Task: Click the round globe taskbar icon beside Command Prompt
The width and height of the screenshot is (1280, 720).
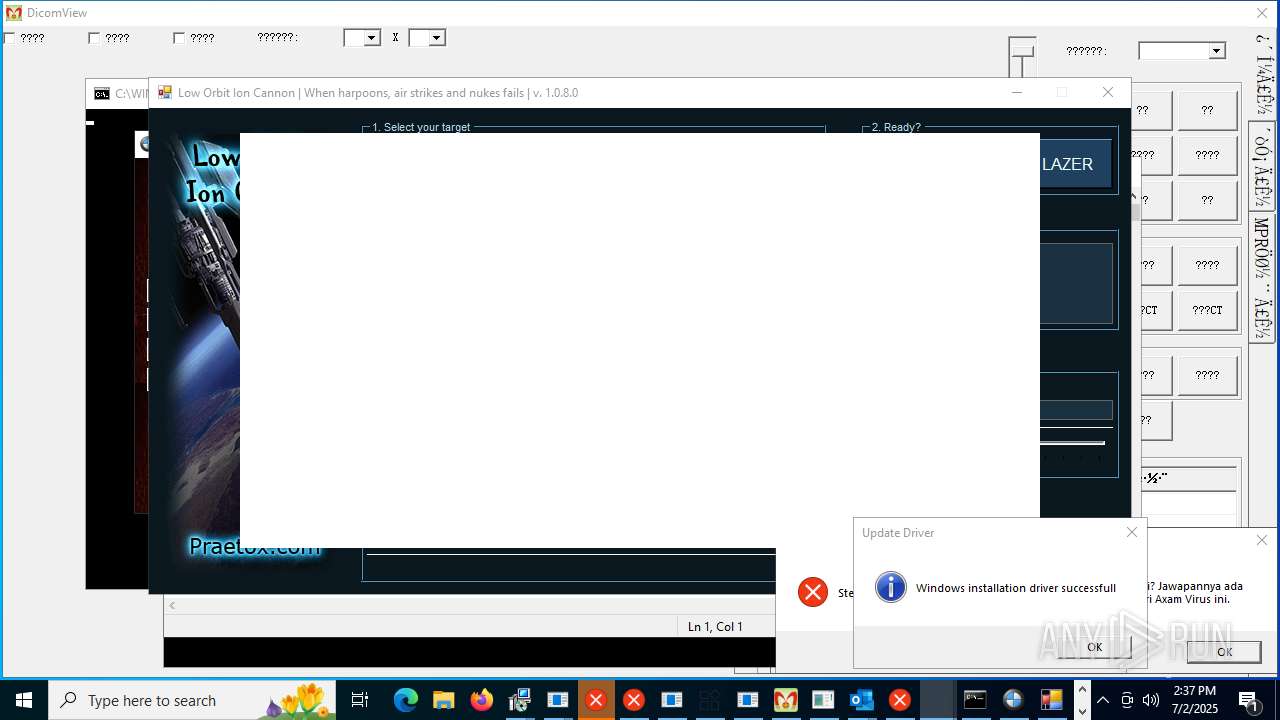Action: (x=1013, y=700)
